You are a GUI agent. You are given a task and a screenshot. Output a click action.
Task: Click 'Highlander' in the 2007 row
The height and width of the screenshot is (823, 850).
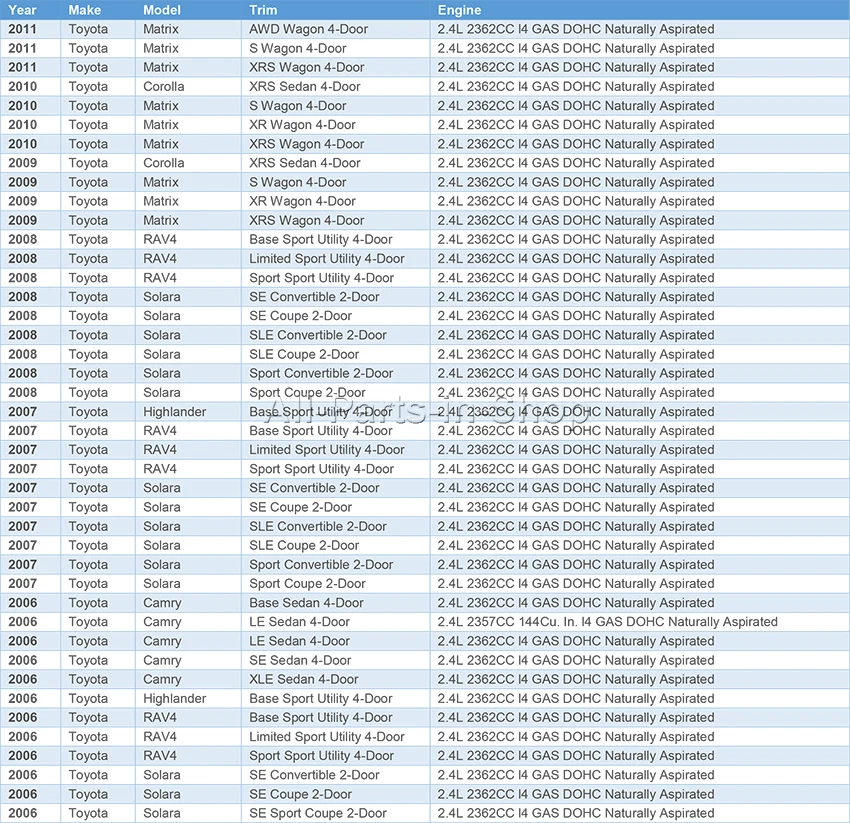click(x=175, y=412)
